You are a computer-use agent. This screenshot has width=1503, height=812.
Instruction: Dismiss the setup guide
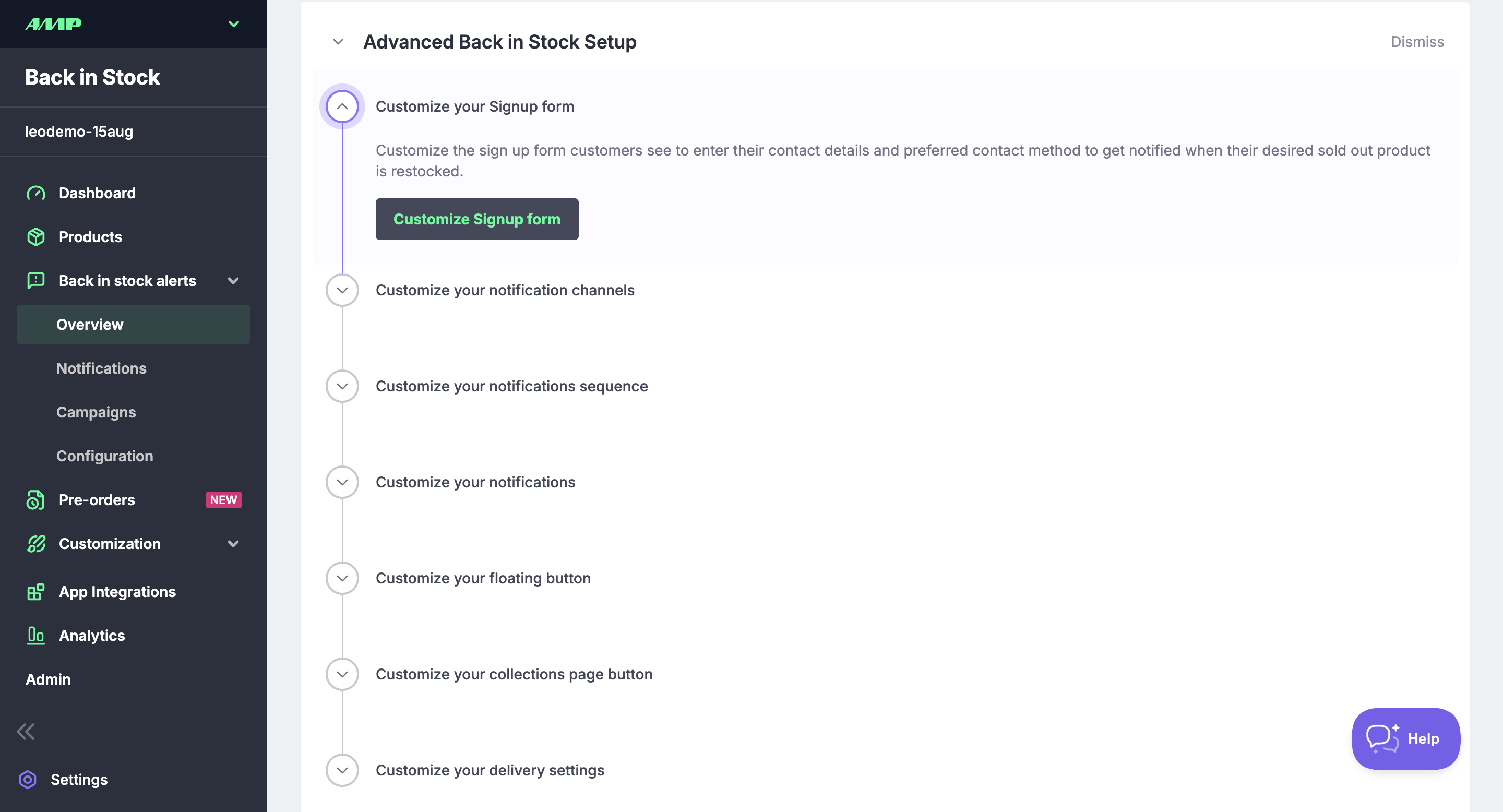coord(1417,42)
